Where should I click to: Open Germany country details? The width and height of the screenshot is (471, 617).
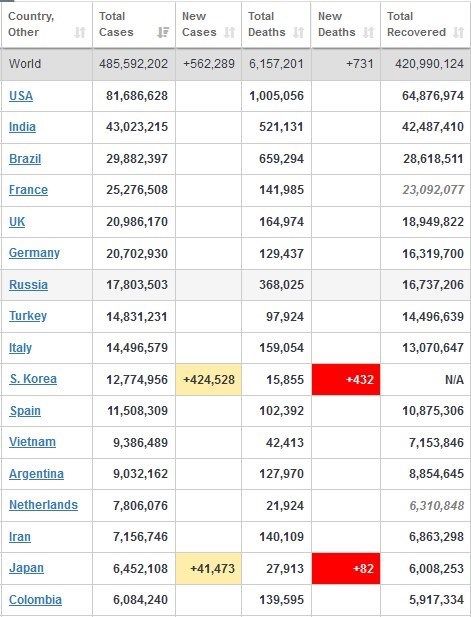[x=35, y=253]
